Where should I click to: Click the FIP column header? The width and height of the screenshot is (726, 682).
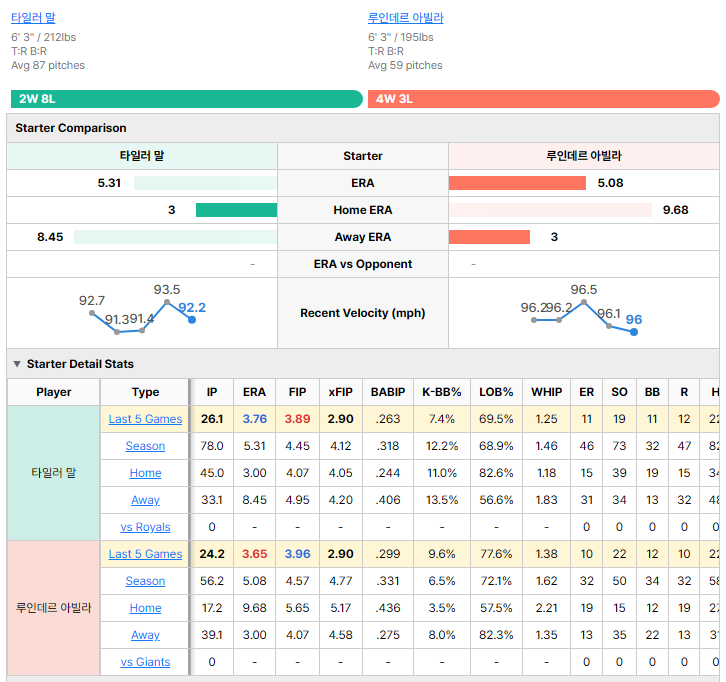(297, 392)
